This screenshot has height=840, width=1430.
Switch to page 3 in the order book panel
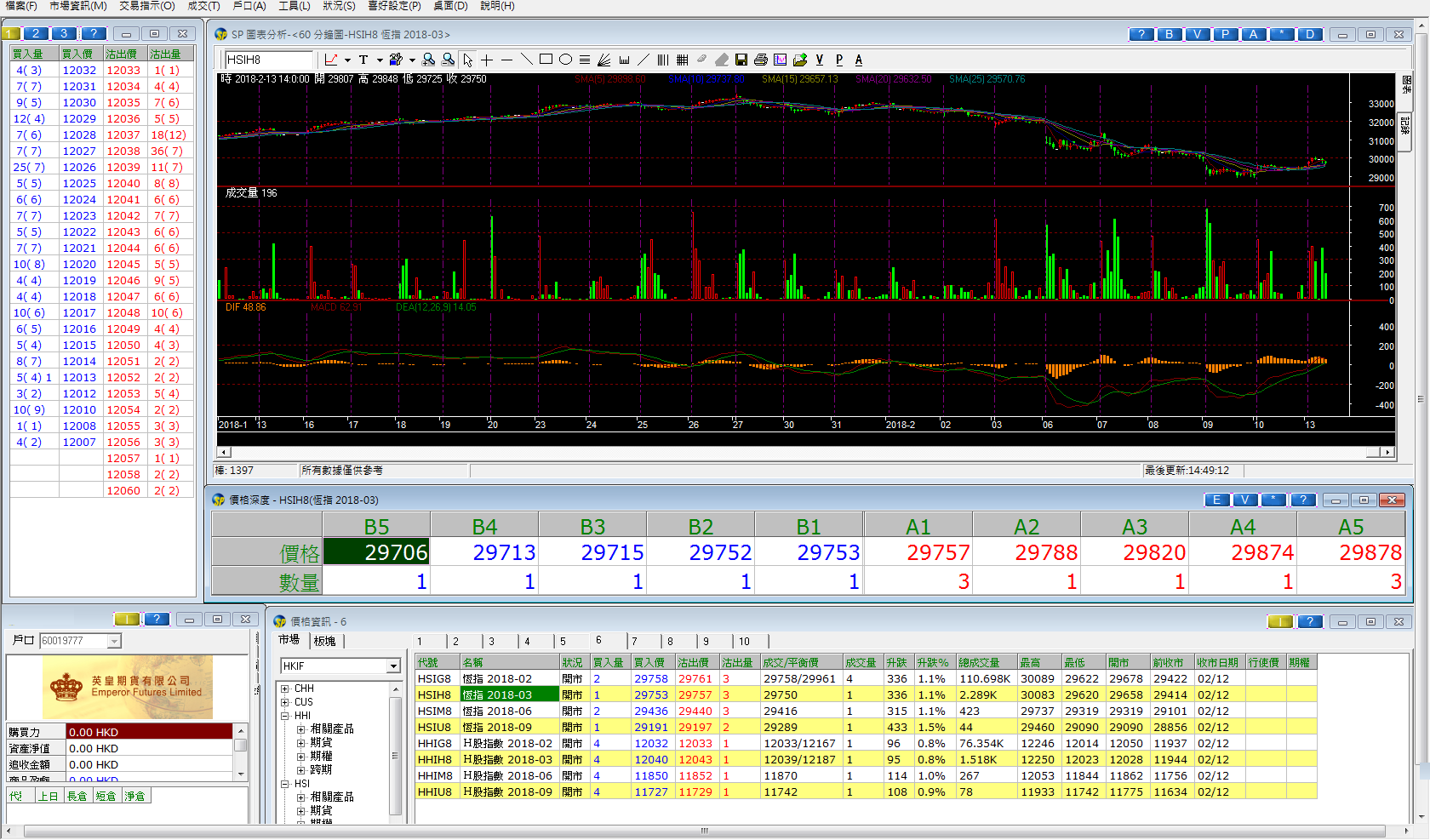pos(64,33)
